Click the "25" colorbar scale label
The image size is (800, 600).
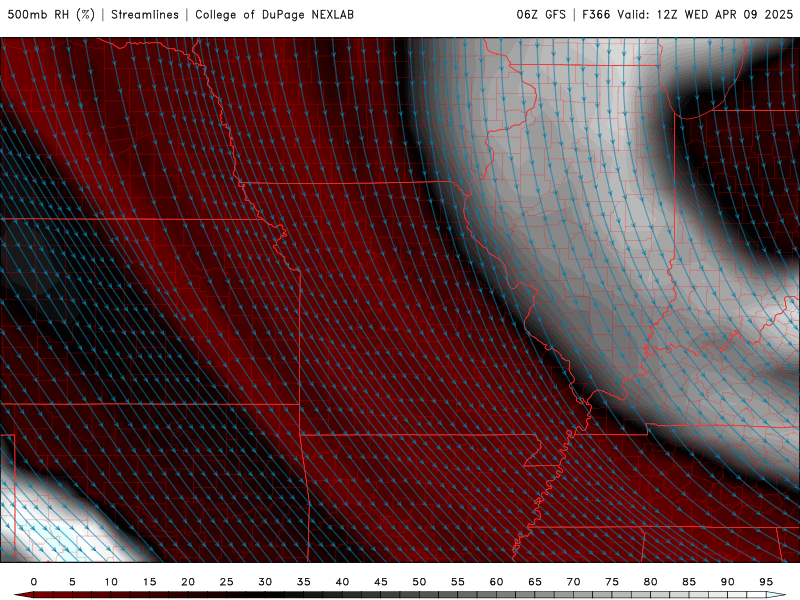[x=227, y=582]
